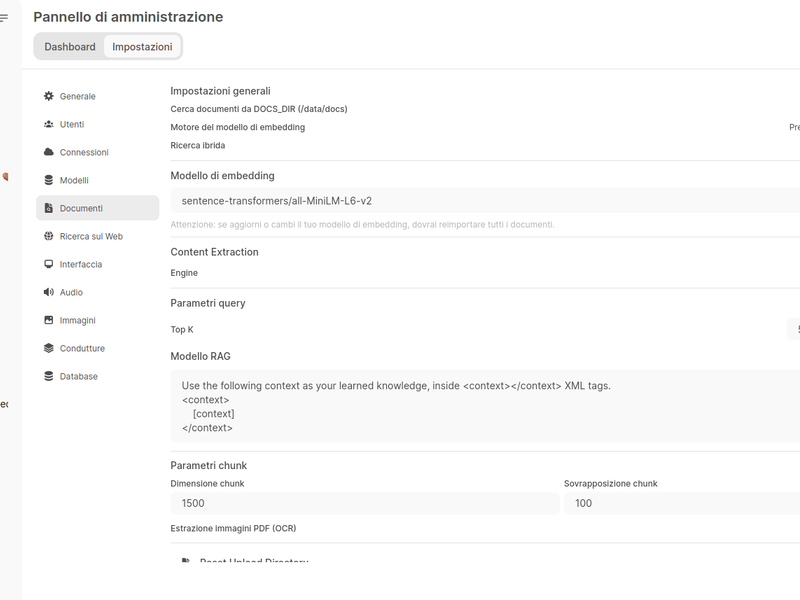Image resolution: width=800 pixels, height=600 pixels.
Task: Click the Interfaccia monitor icon
Action: click(49, 264)
